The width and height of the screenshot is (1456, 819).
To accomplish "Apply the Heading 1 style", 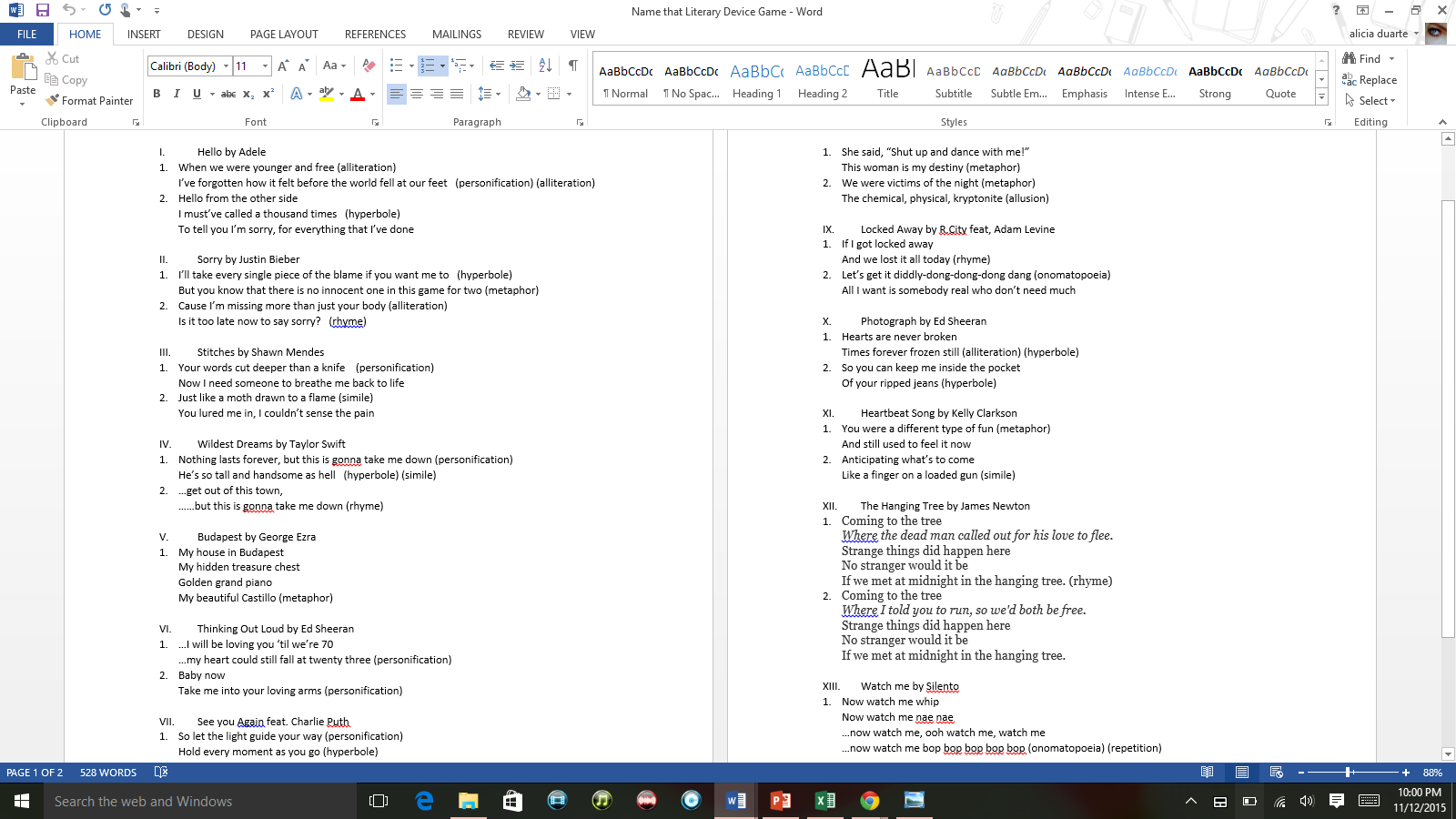I will (757, 80).
